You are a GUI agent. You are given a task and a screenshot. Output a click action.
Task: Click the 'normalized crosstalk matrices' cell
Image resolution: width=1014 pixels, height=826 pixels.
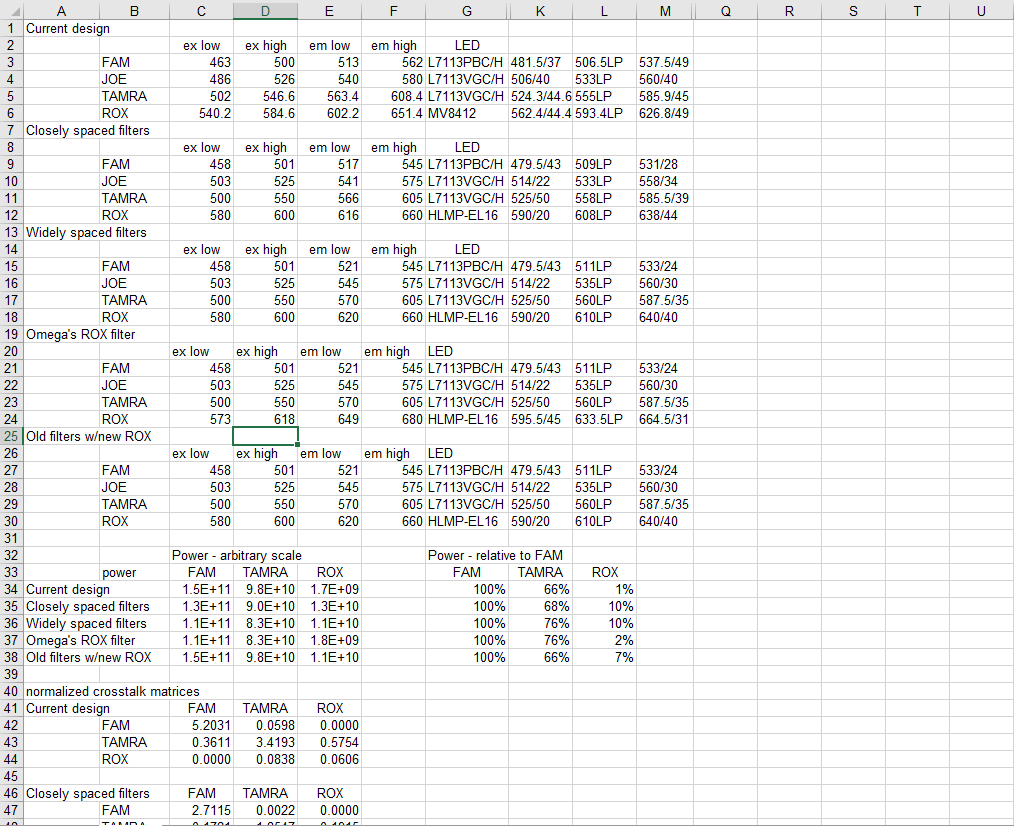click(x=112, y=691)
